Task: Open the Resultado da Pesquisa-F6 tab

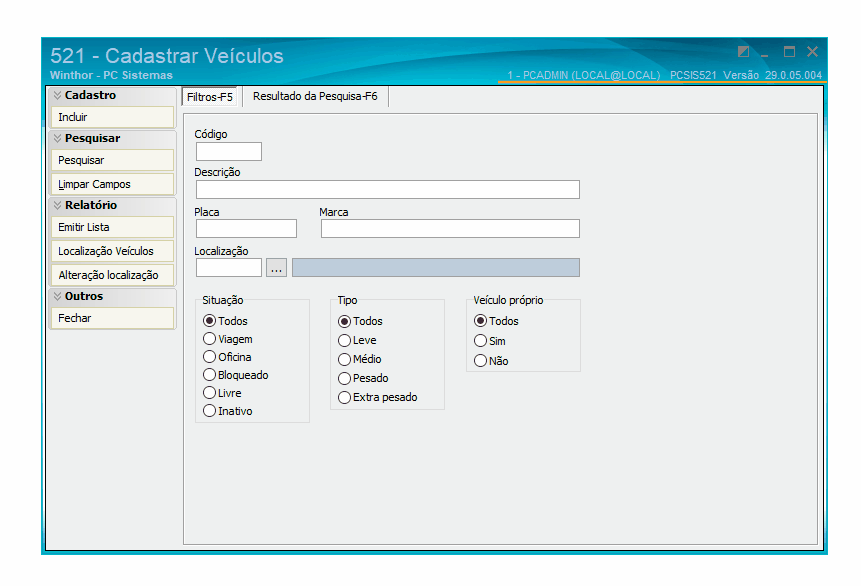Action: tap(315, 96)
